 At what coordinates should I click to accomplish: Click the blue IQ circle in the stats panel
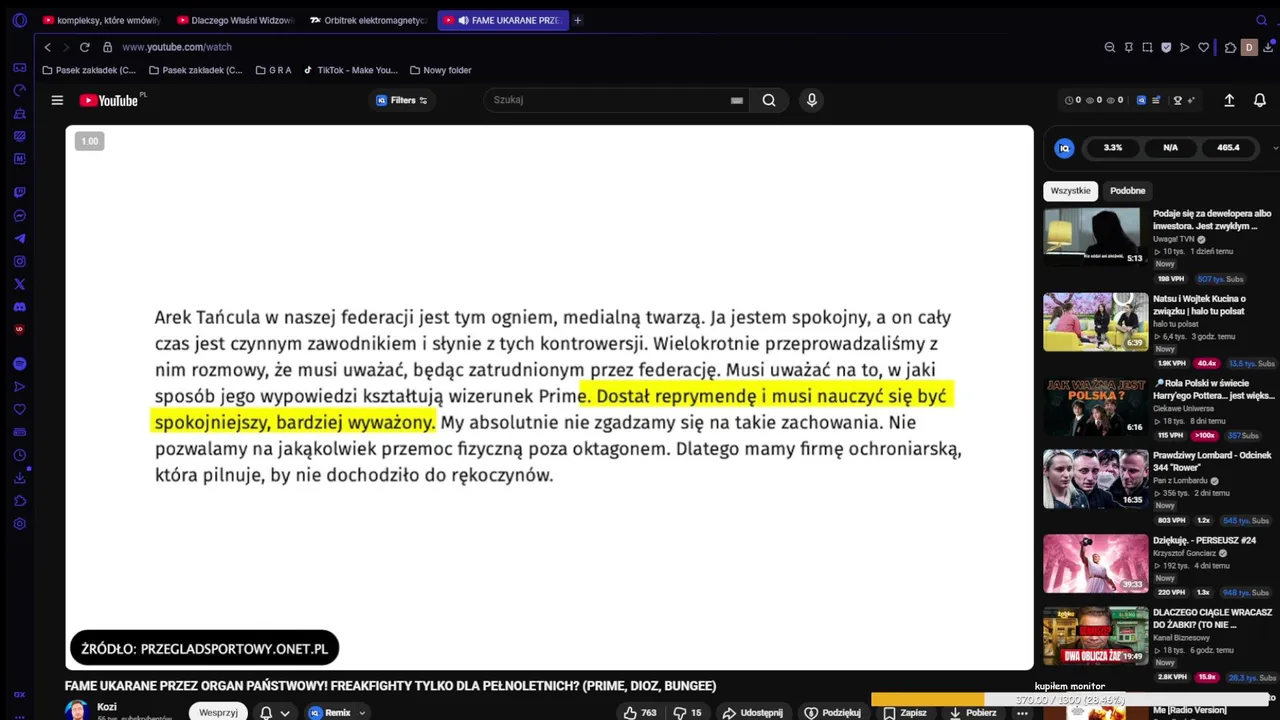pyautogui.click(x=1065, y=148)
